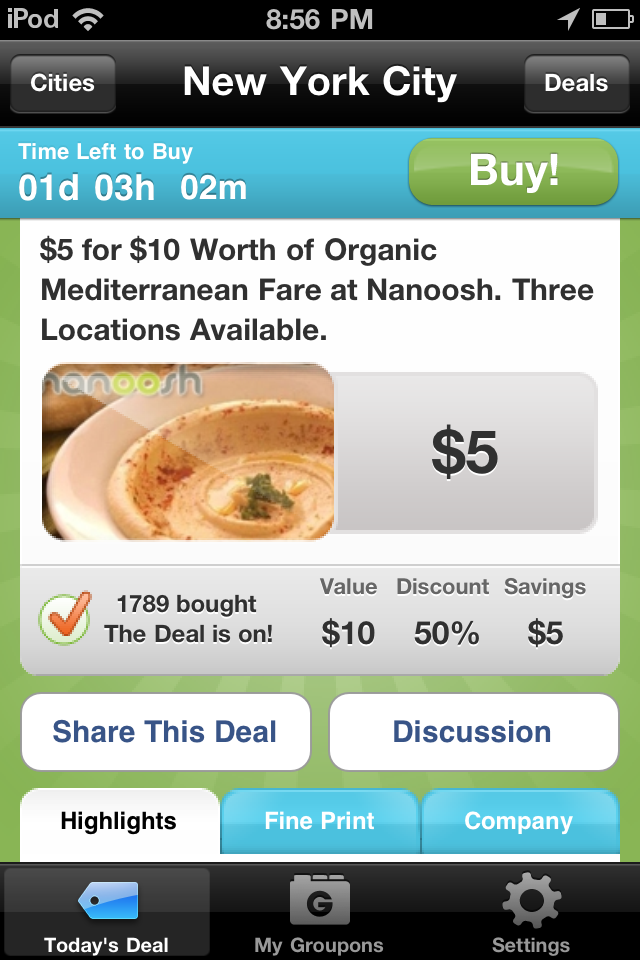Open the Discussion section
Viewport: 640px width, 960px height.
click(x=473, y=732)
